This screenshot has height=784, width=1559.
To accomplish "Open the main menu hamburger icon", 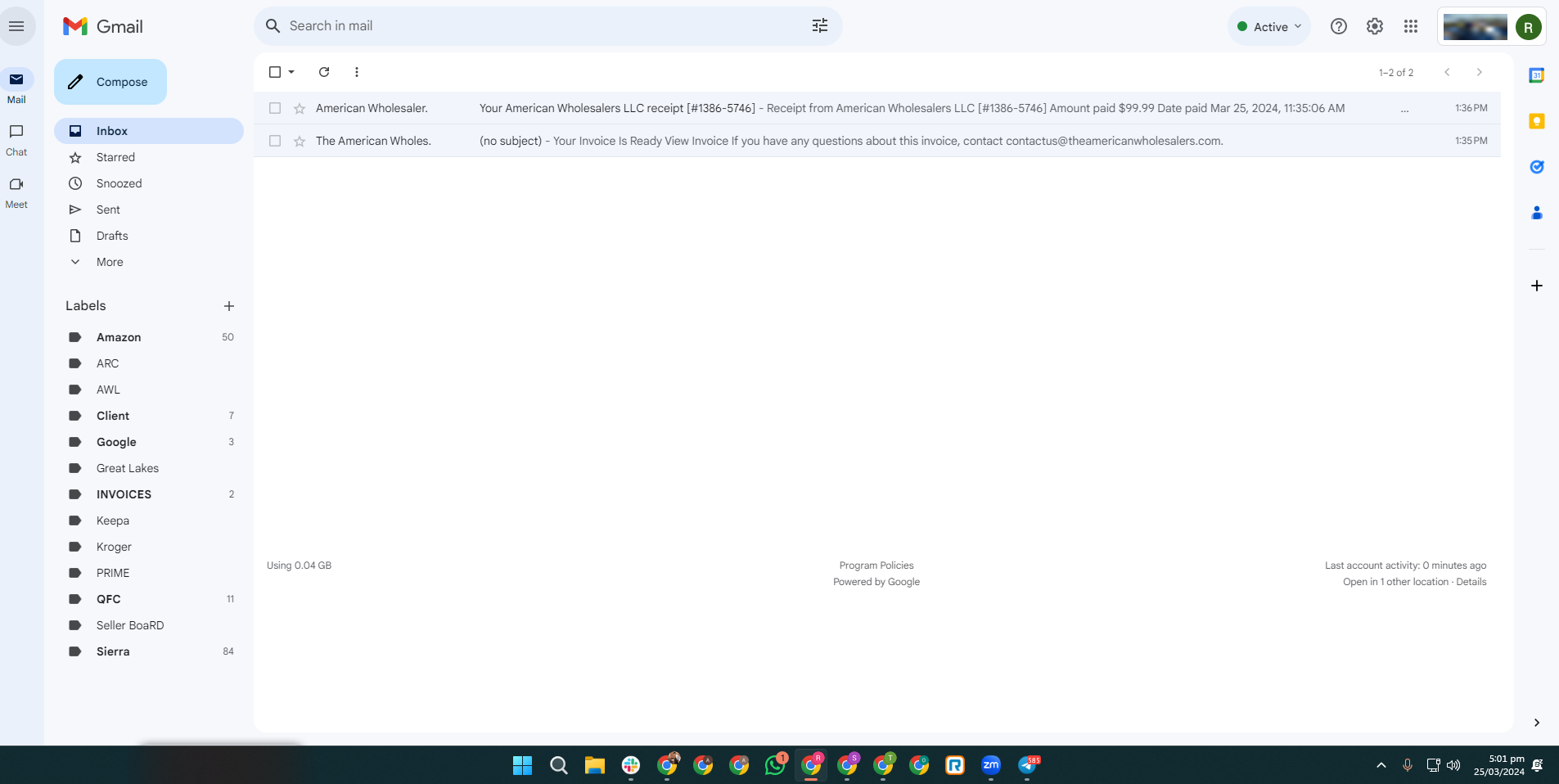I will click(x=16, y=26).
